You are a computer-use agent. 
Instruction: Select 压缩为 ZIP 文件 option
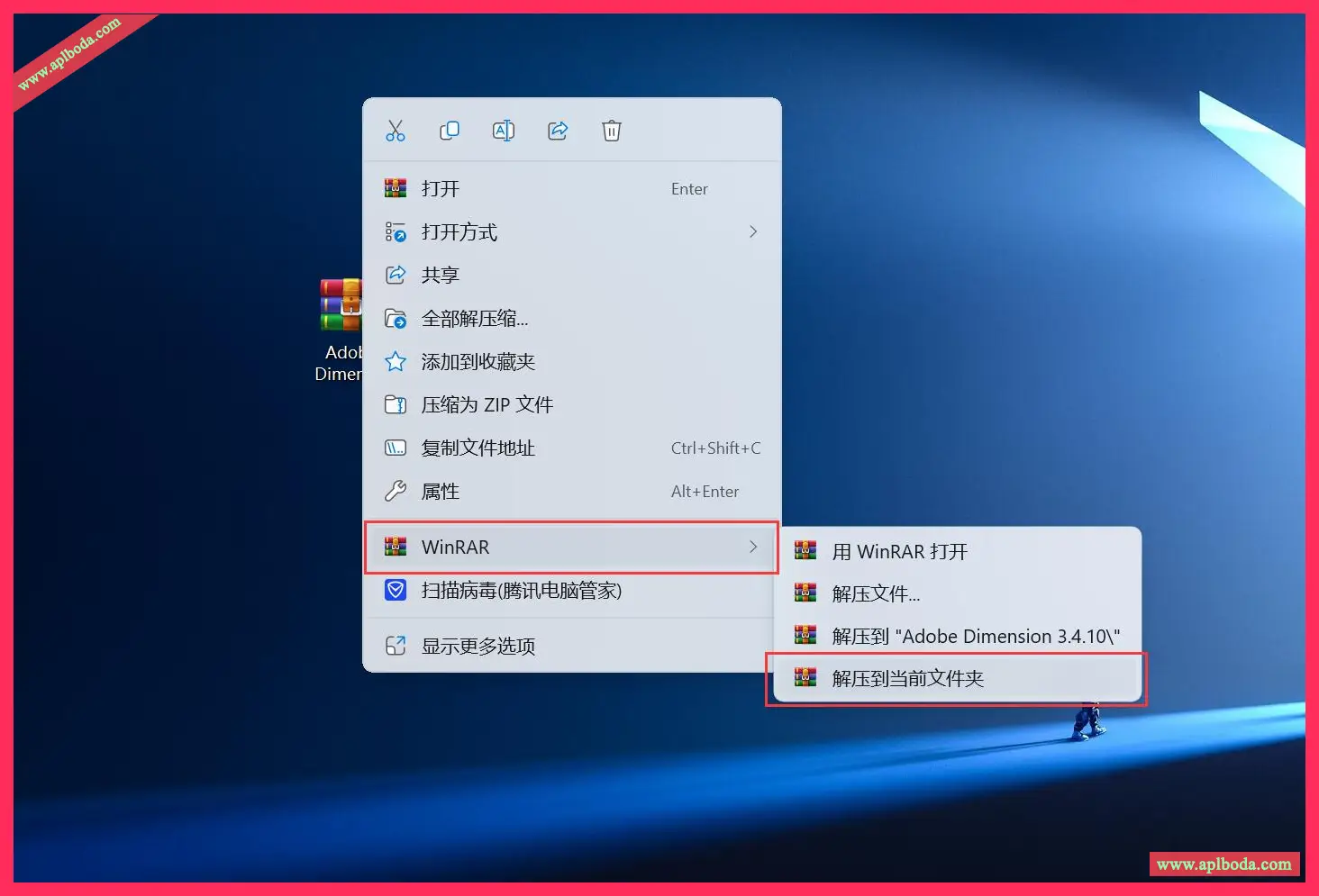pos(487,405)
